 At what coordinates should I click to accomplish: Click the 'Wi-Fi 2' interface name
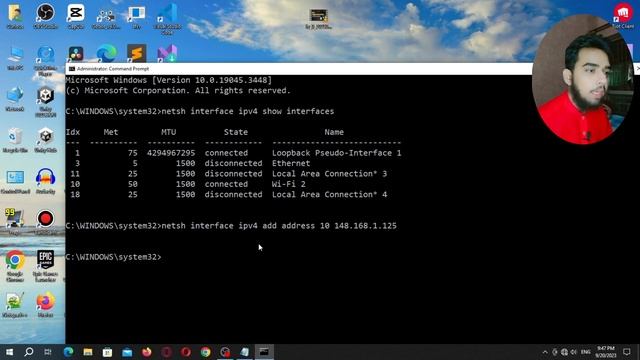pos(289,184)
